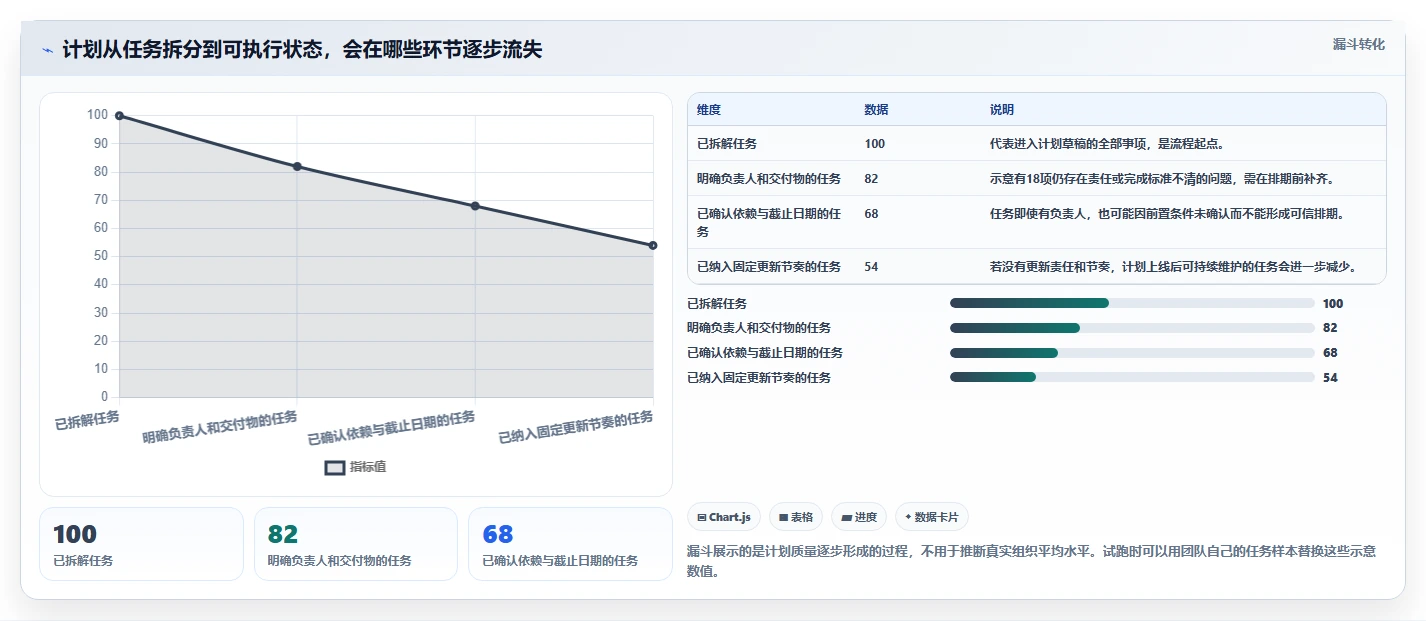Click the 进度 chip
Viewport: 1426px width, 621px height.
[x=859, y=517]
